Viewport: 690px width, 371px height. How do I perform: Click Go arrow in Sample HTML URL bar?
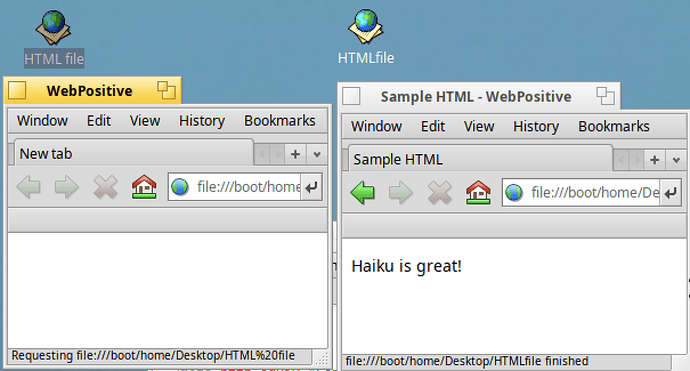click(671, 193)
